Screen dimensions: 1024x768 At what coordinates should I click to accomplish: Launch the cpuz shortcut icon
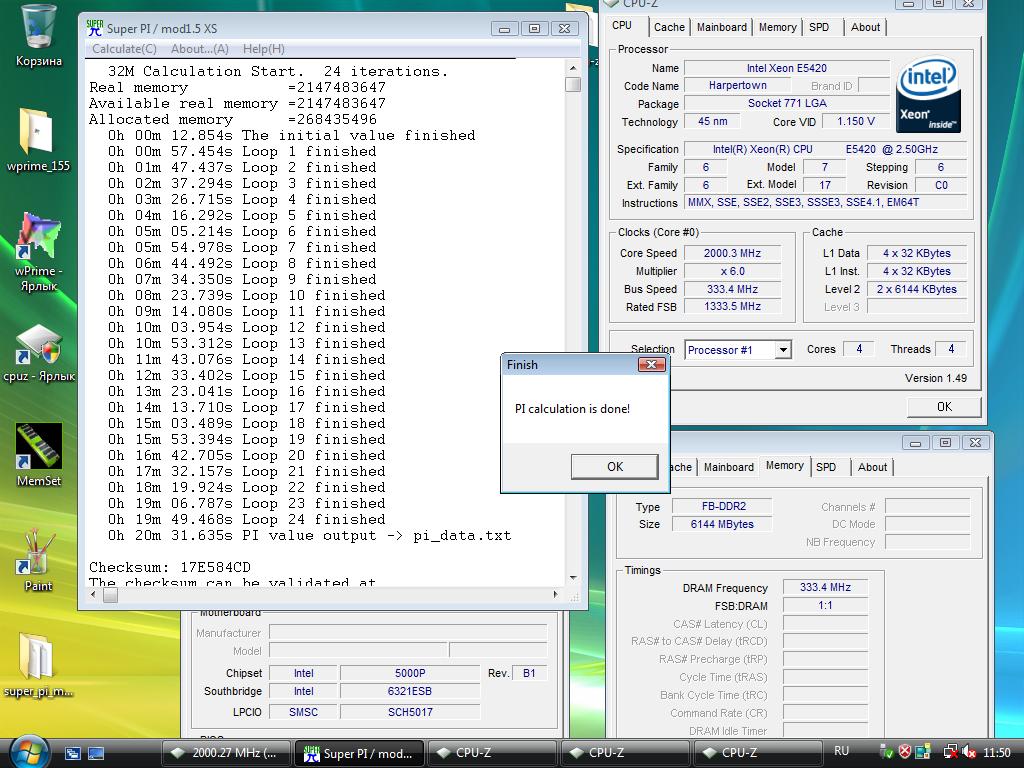(x=39, y=353)
